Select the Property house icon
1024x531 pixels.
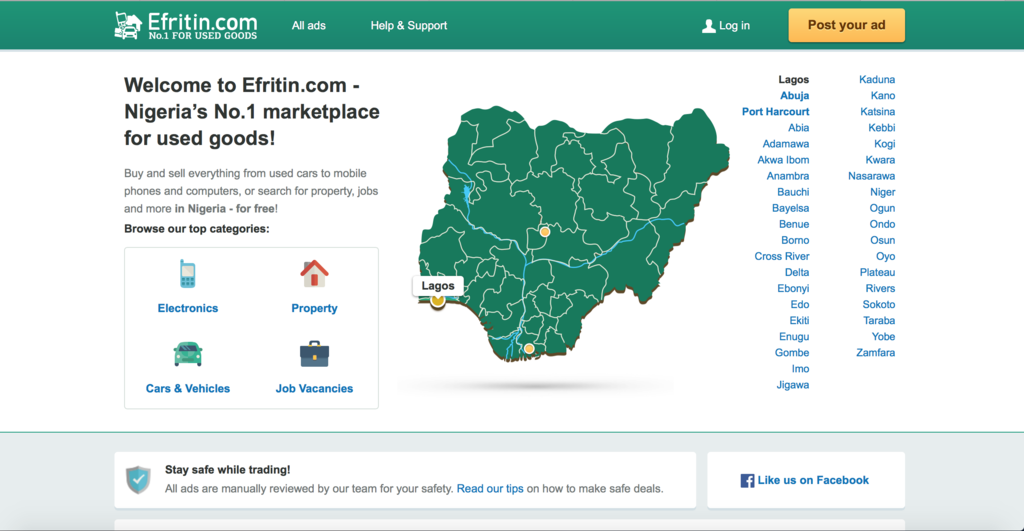(x=314, y=273)
